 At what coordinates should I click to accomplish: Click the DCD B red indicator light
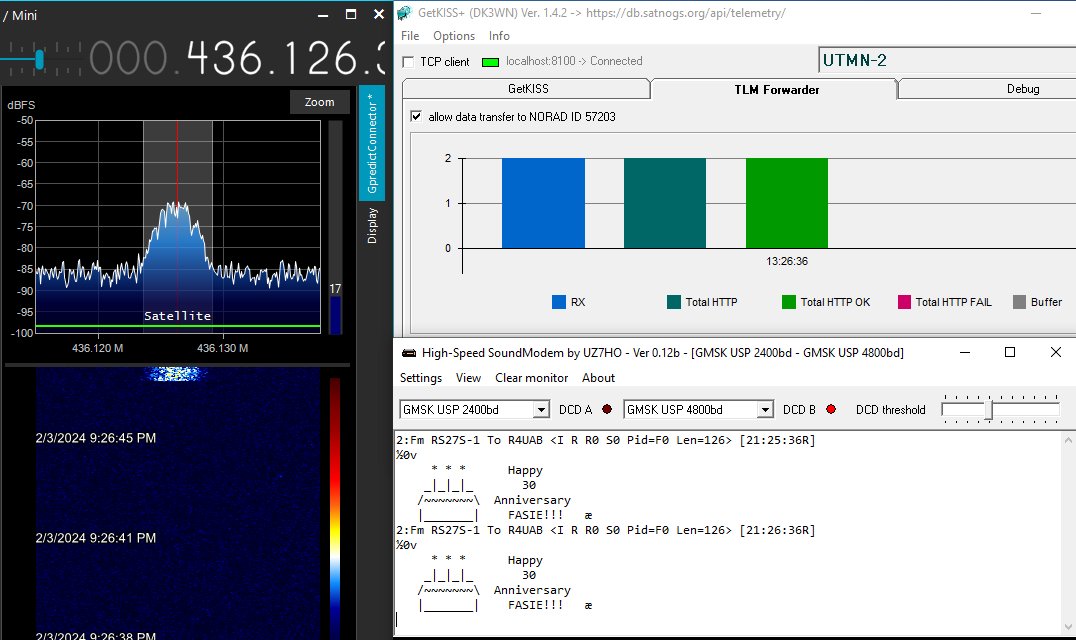point(831,410)
